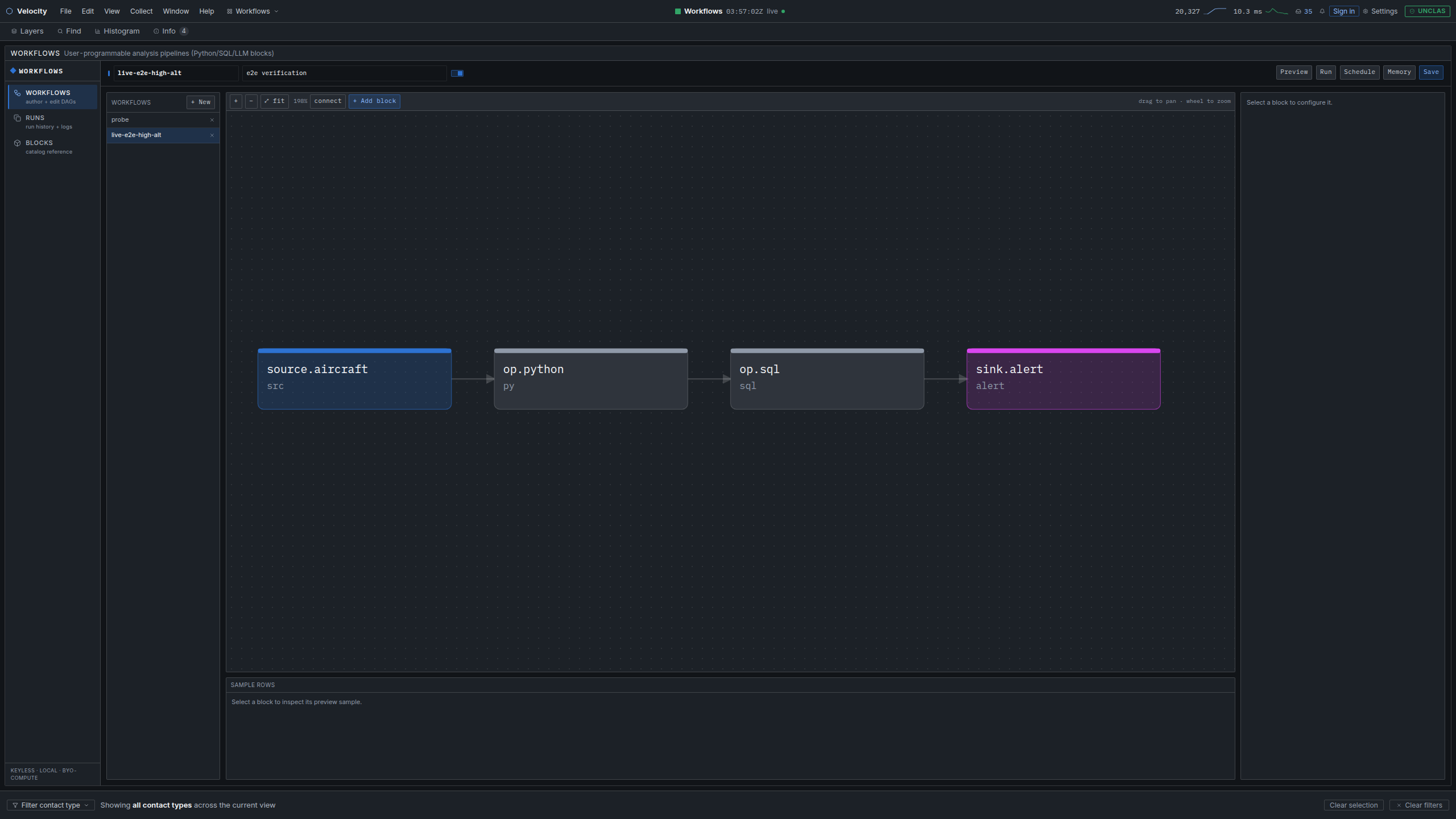Click the UNCLAS classification badge

click(x=1427, y=11)
